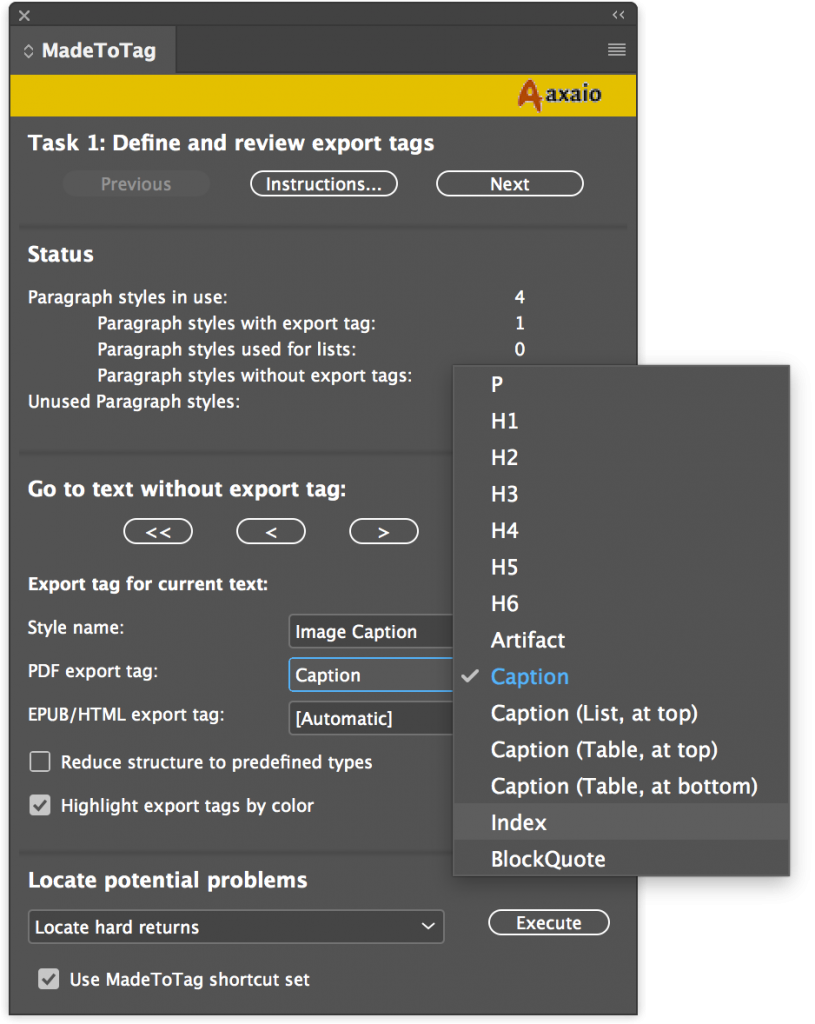Screen dimensions: 815x1024
Task: Enable Reduce structure to predefined types
Action: (40, 761)
